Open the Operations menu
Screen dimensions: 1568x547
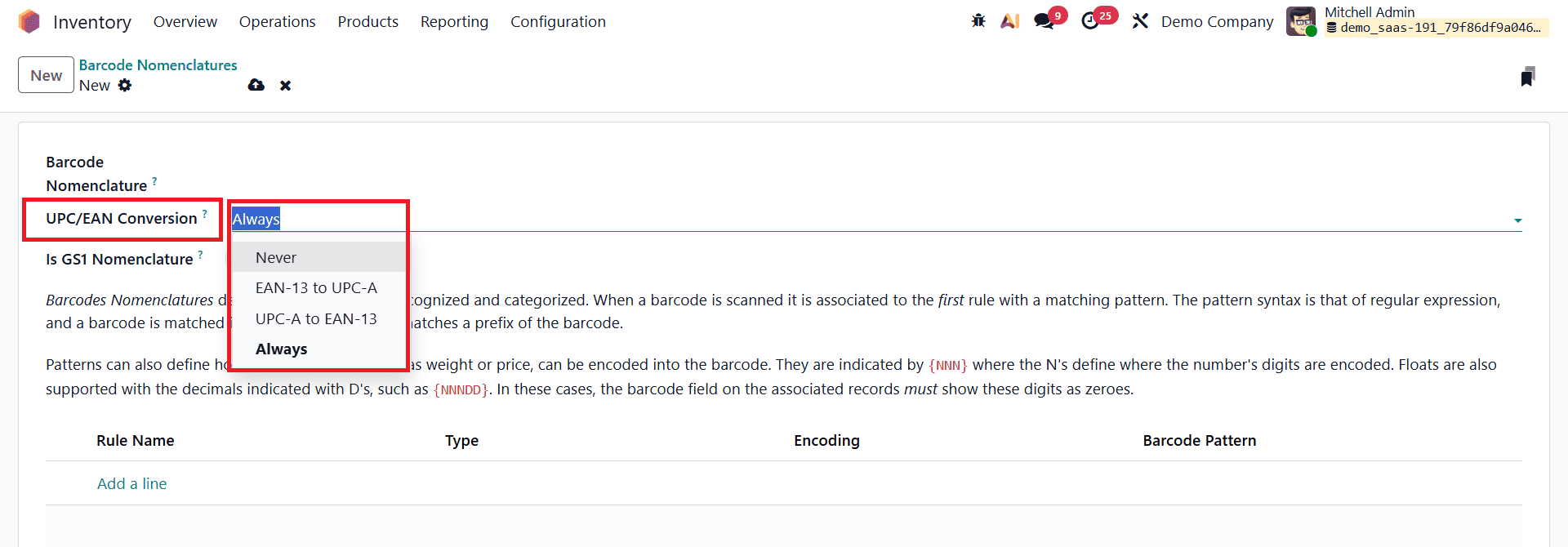(x=277, y=21)
